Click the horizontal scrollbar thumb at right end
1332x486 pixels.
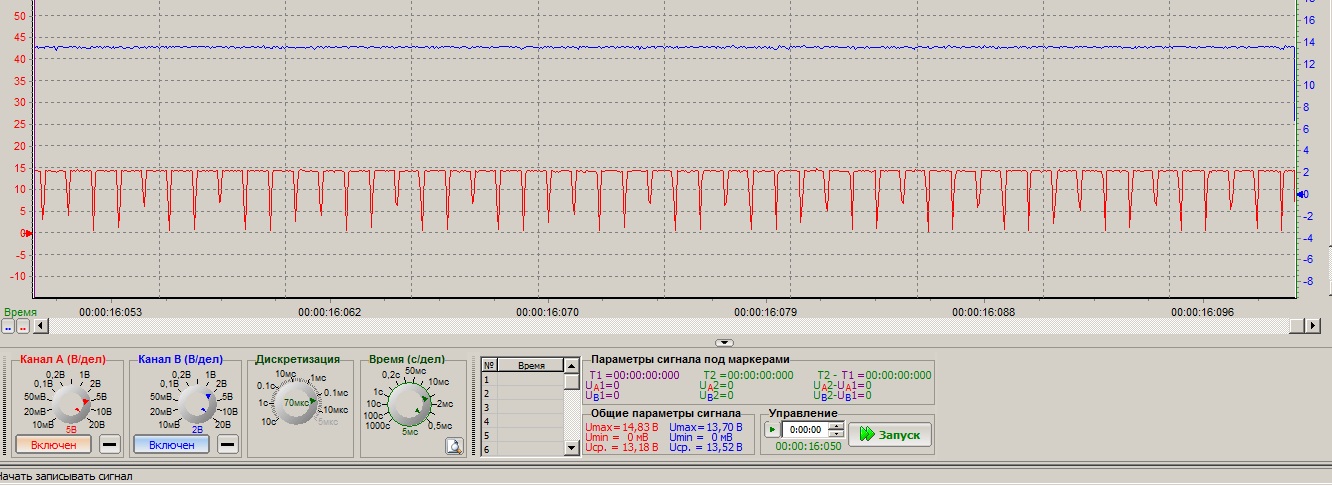[1297, 326]
